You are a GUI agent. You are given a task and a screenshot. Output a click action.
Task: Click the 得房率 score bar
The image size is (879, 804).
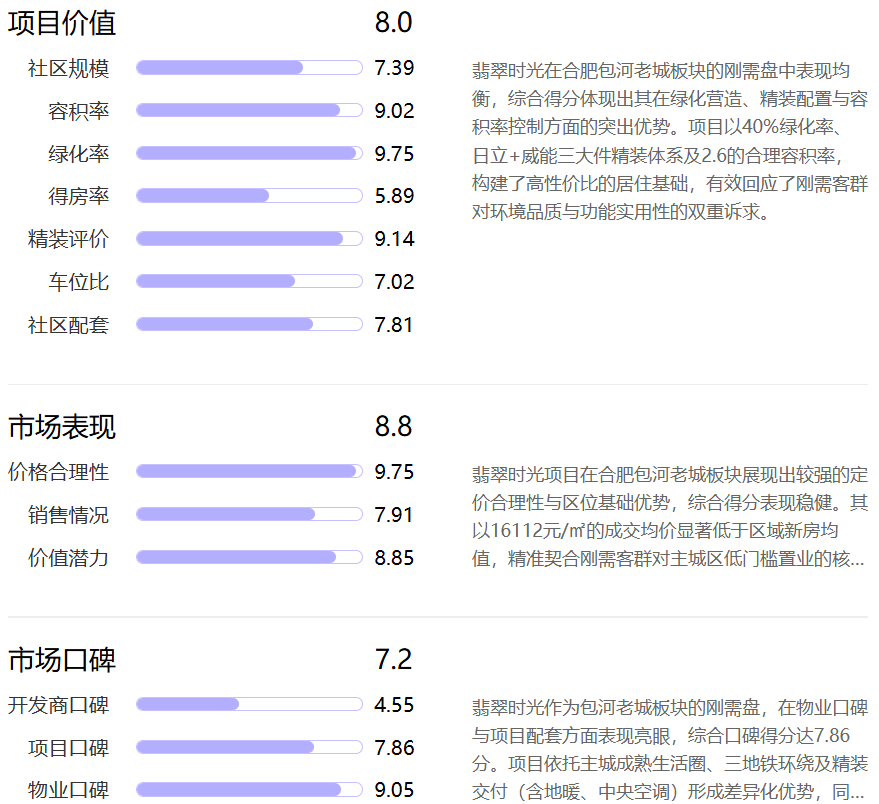coord(249,196)
